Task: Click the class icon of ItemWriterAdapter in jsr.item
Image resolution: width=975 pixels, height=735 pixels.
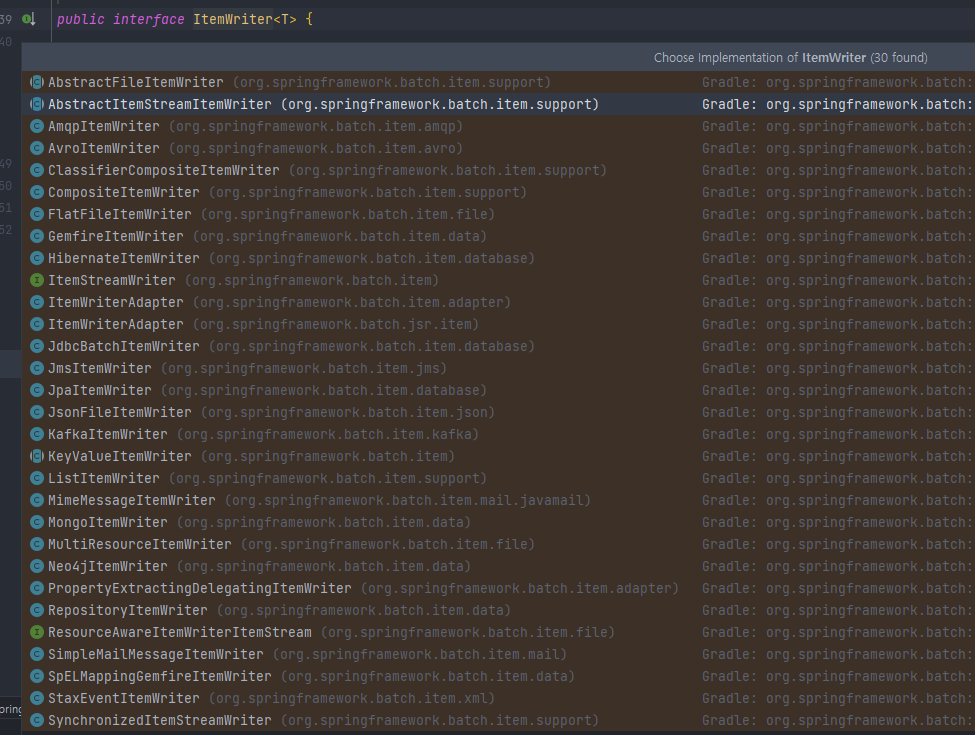Action: (37, 324)
